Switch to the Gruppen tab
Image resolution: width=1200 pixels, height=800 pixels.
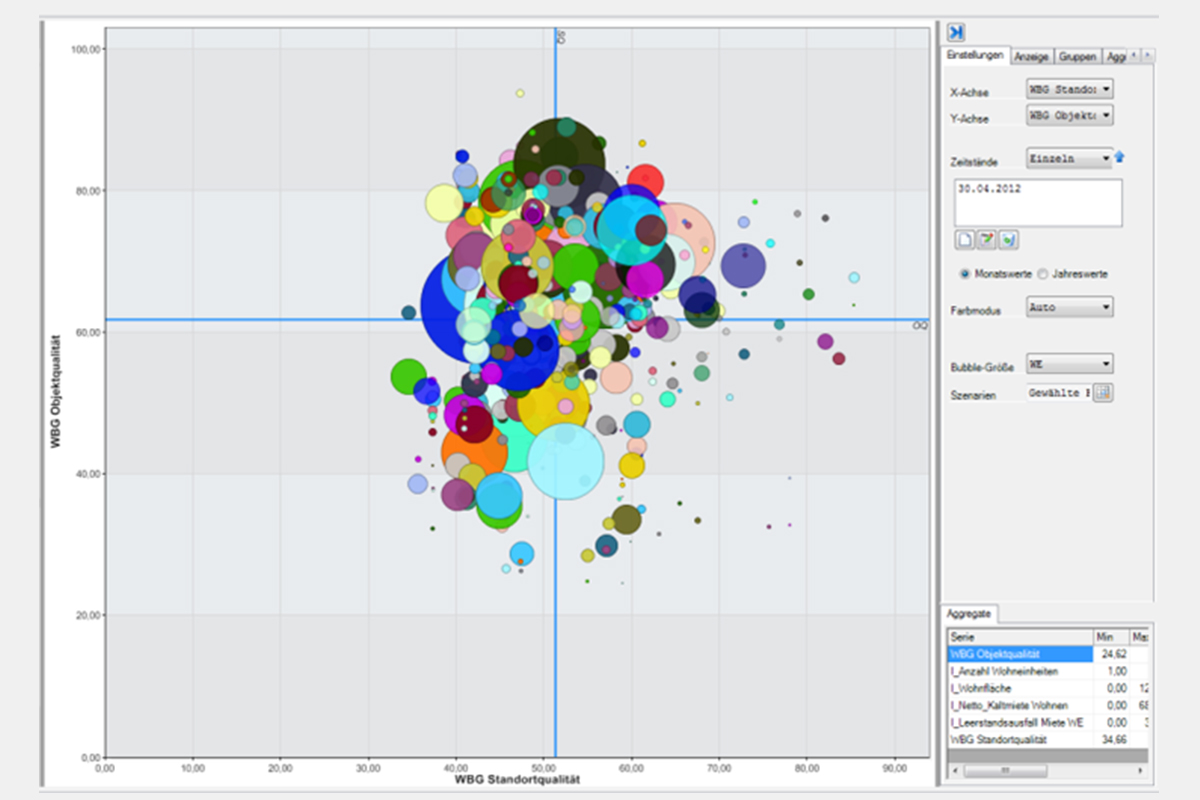pos(1078,57)
